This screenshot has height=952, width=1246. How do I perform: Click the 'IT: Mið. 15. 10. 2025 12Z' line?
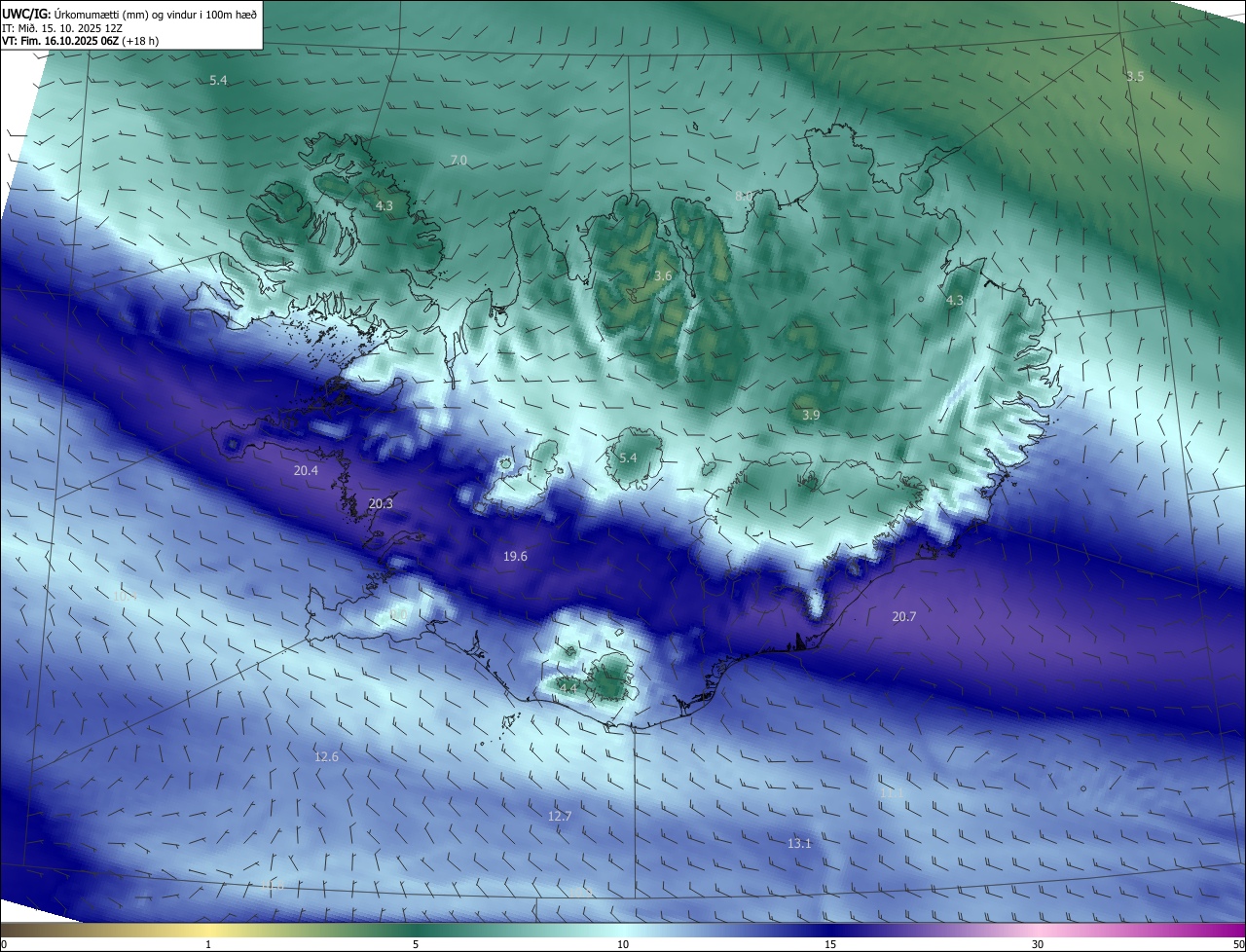61,27
